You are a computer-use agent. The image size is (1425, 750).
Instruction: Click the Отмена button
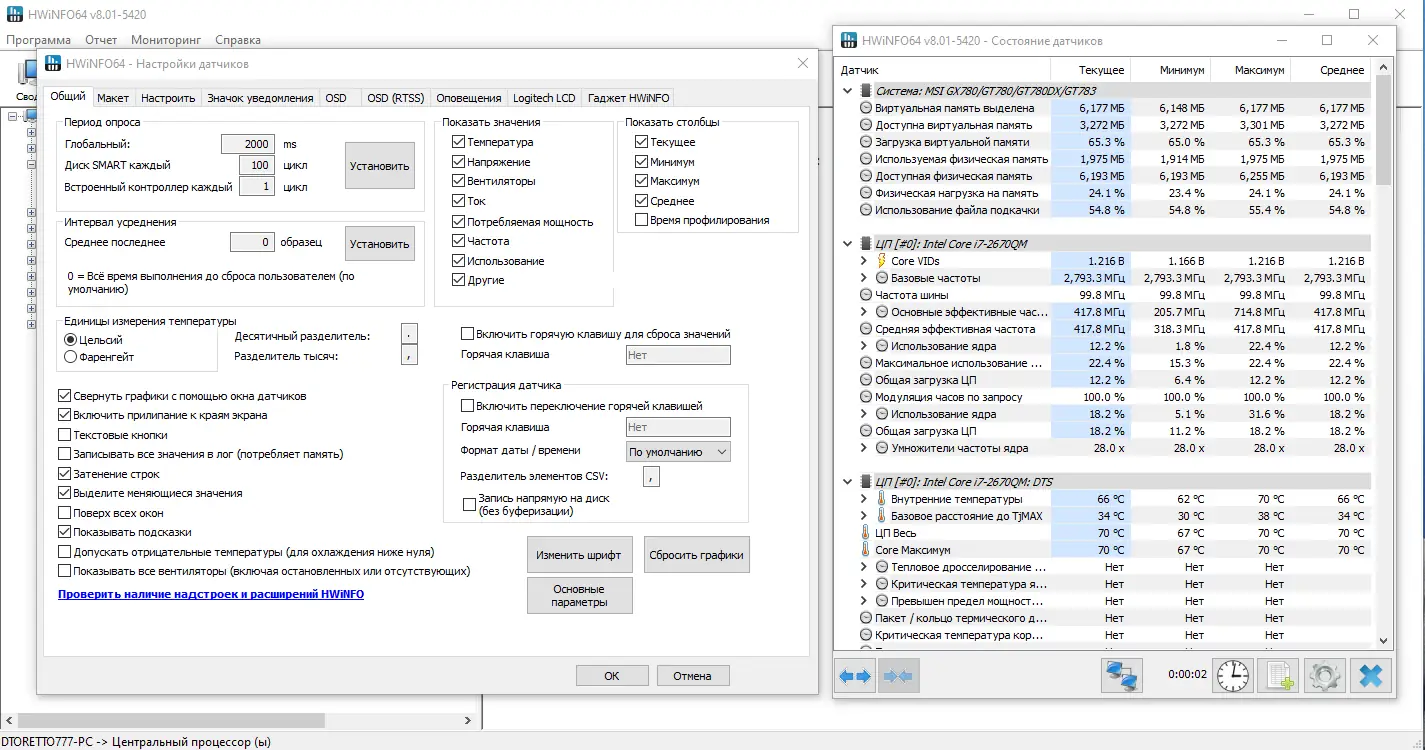click(692, 676)
